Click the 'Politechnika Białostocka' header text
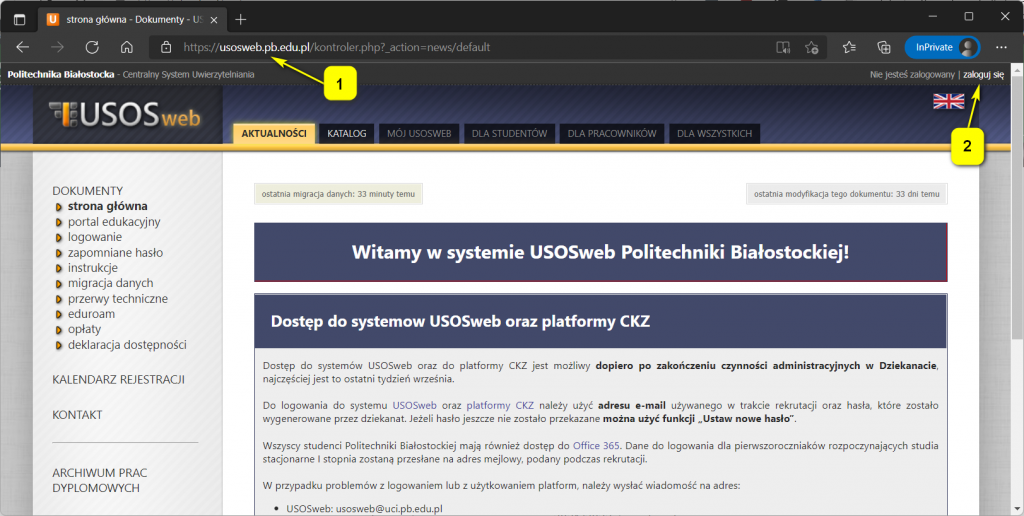 click(61, 74)
